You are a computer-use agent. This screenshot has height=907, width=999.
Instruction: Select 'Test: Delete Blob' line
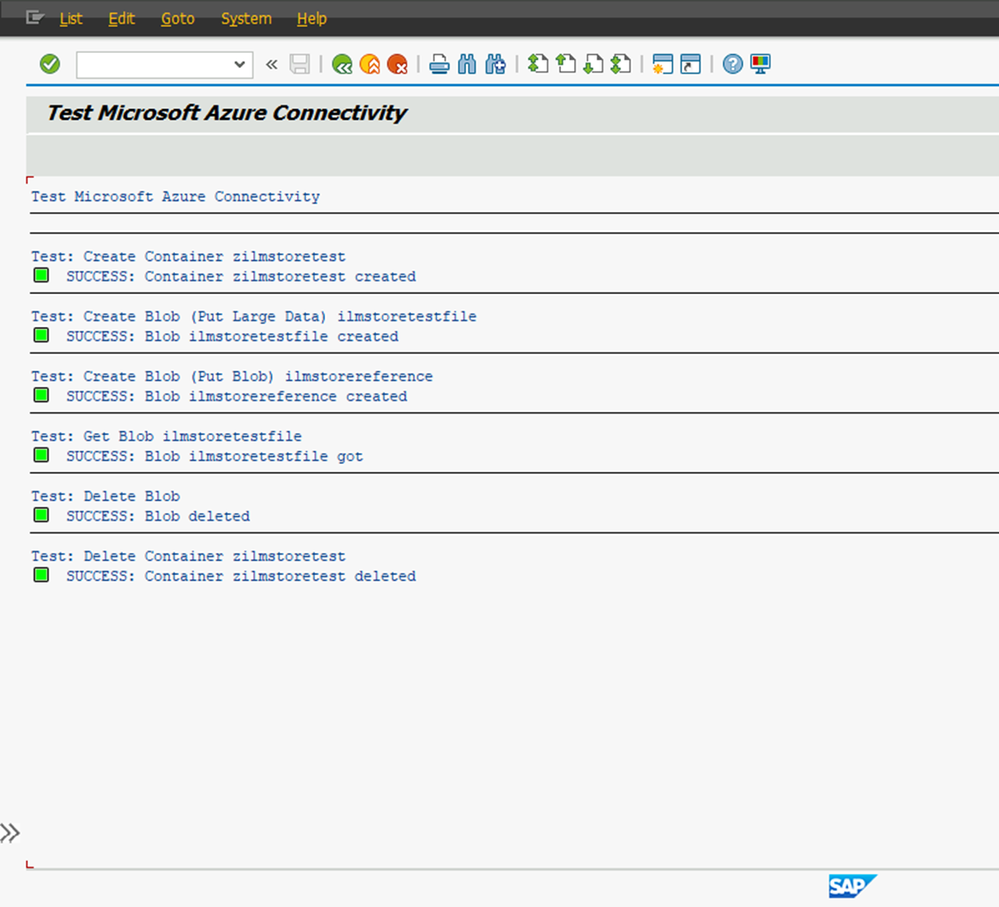[x=106, y=496]
